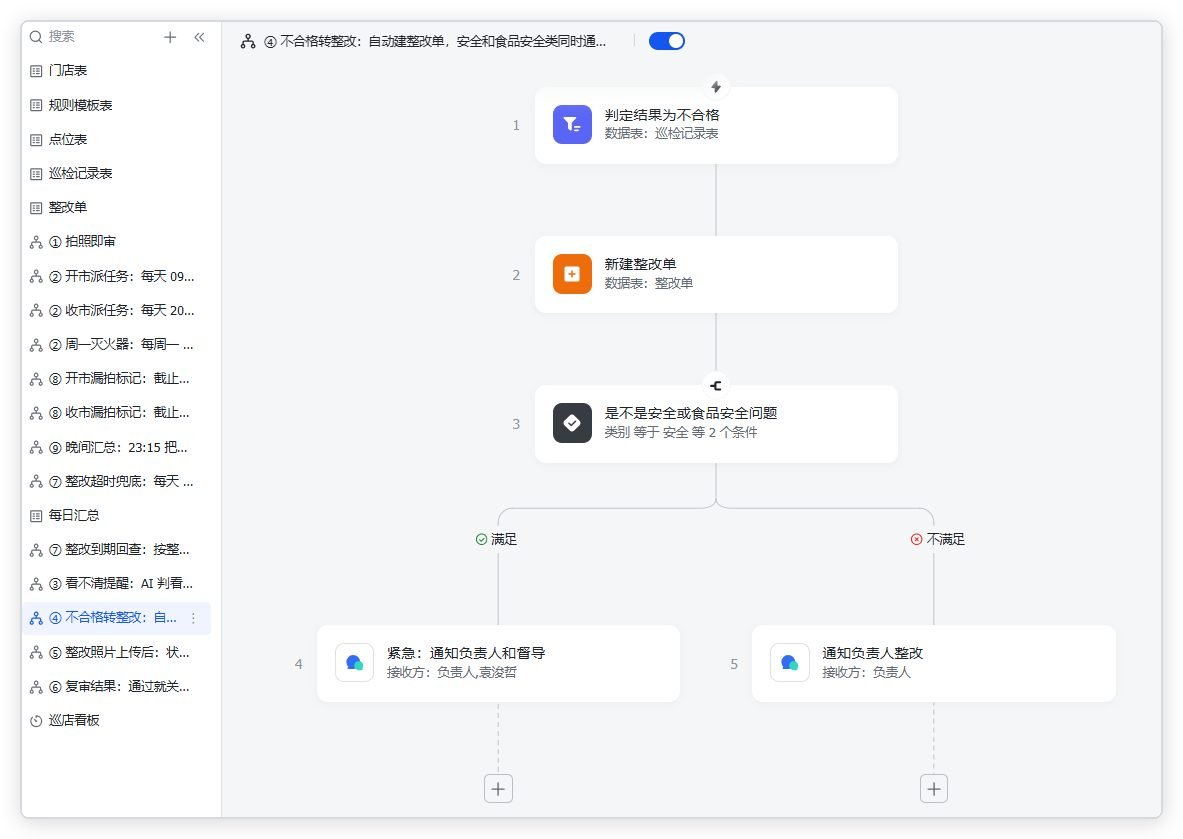This screenshot has width=1183, height=839.
Task: Click the plus icon to add new item
Action: (x=170, y=37)
